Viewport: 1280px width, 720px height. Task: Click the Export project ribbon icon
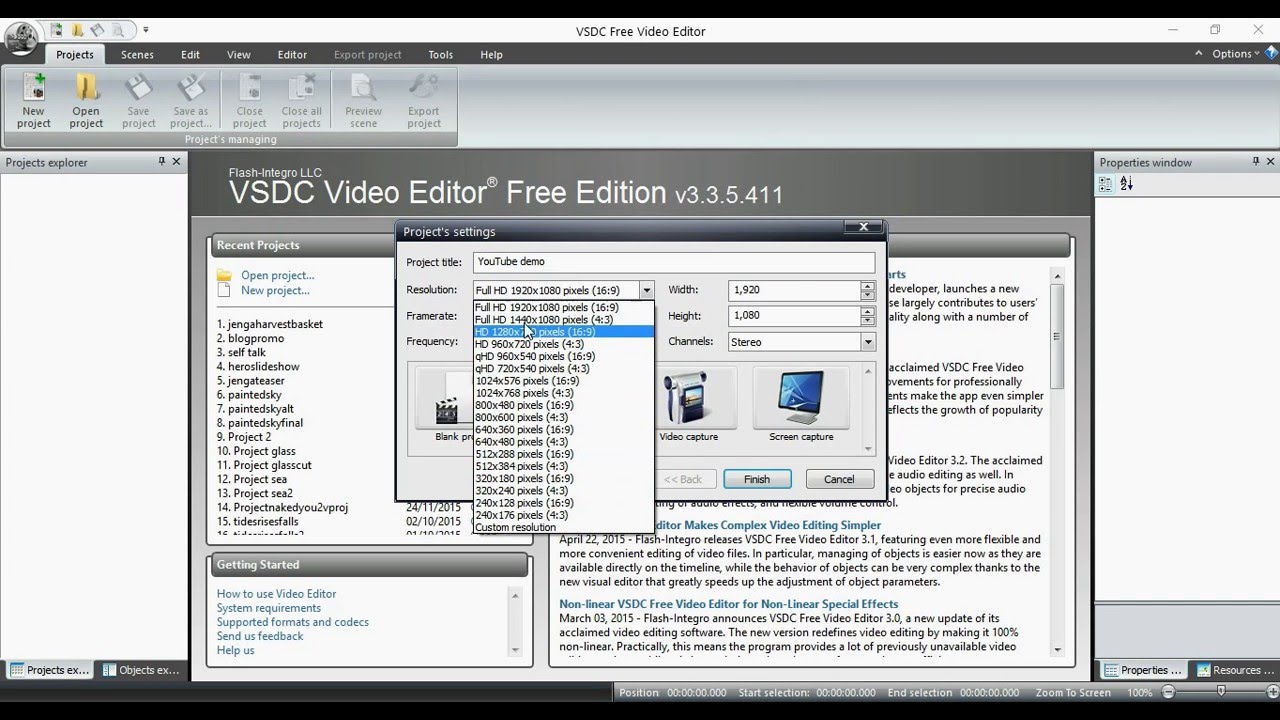[424, 101]
